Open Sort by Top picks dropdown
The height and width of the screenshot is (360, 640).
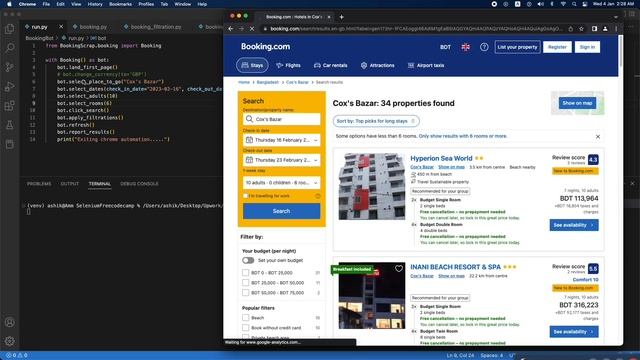(376, 121)
